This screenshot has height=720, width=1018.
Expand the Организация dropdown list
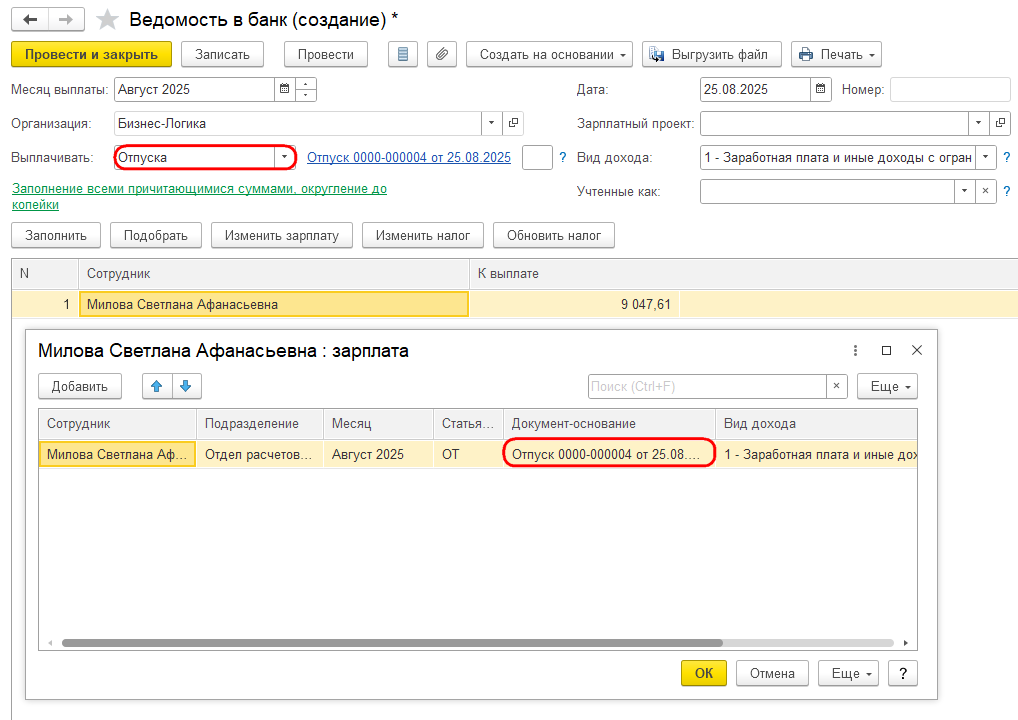click(491, 123)
